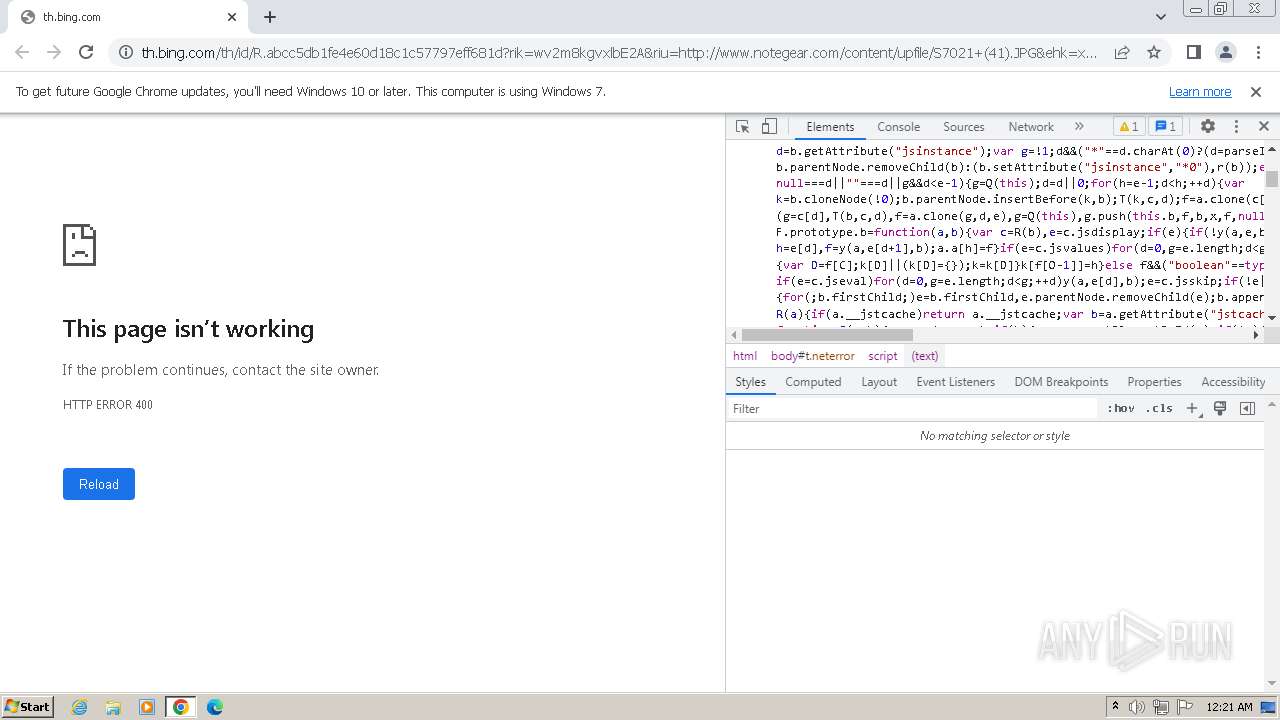Share this page icon in address bar
This screenshot has height=720, width=1280.
[1122, 53]
